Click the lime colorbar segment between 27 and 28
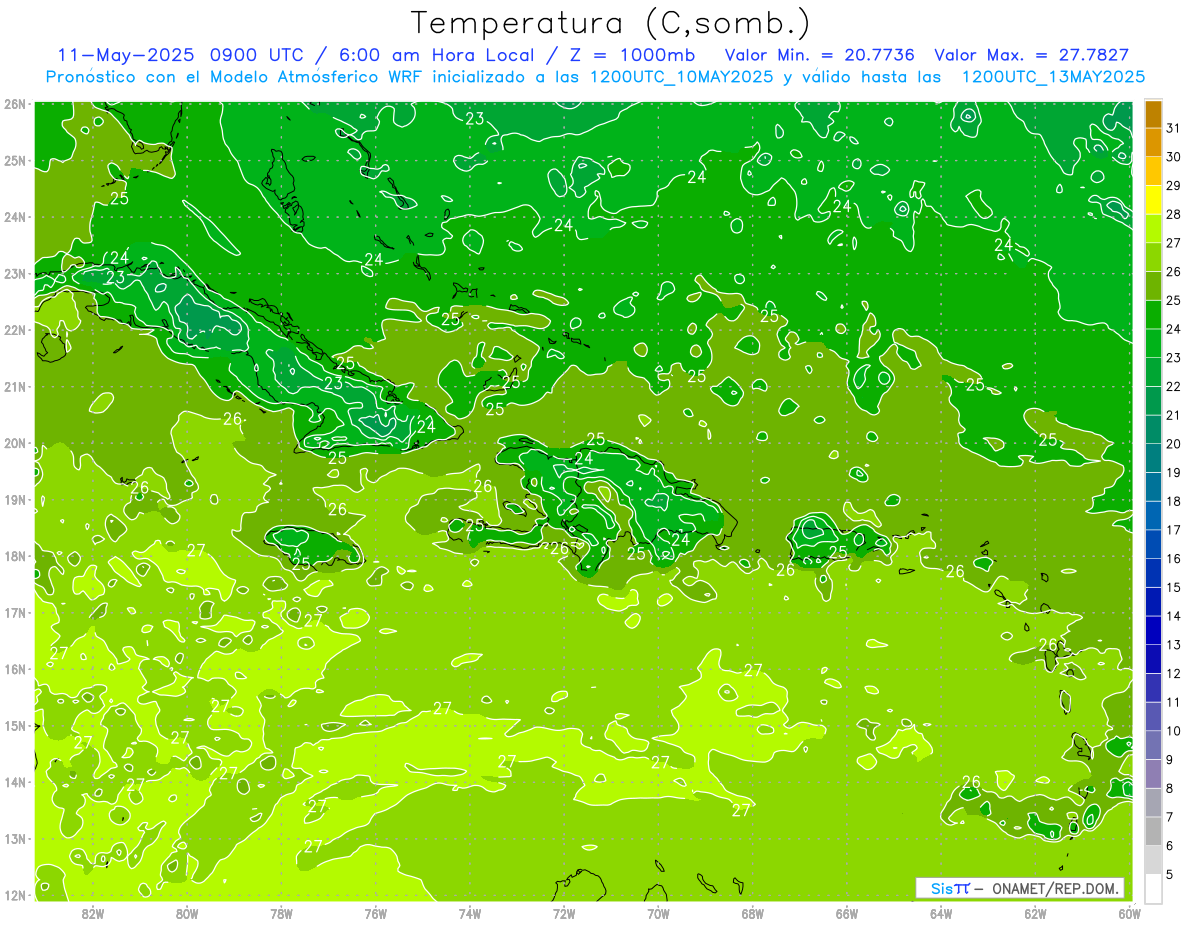The width and height of the screenshot is (1200, 927). coord(1153,229)
